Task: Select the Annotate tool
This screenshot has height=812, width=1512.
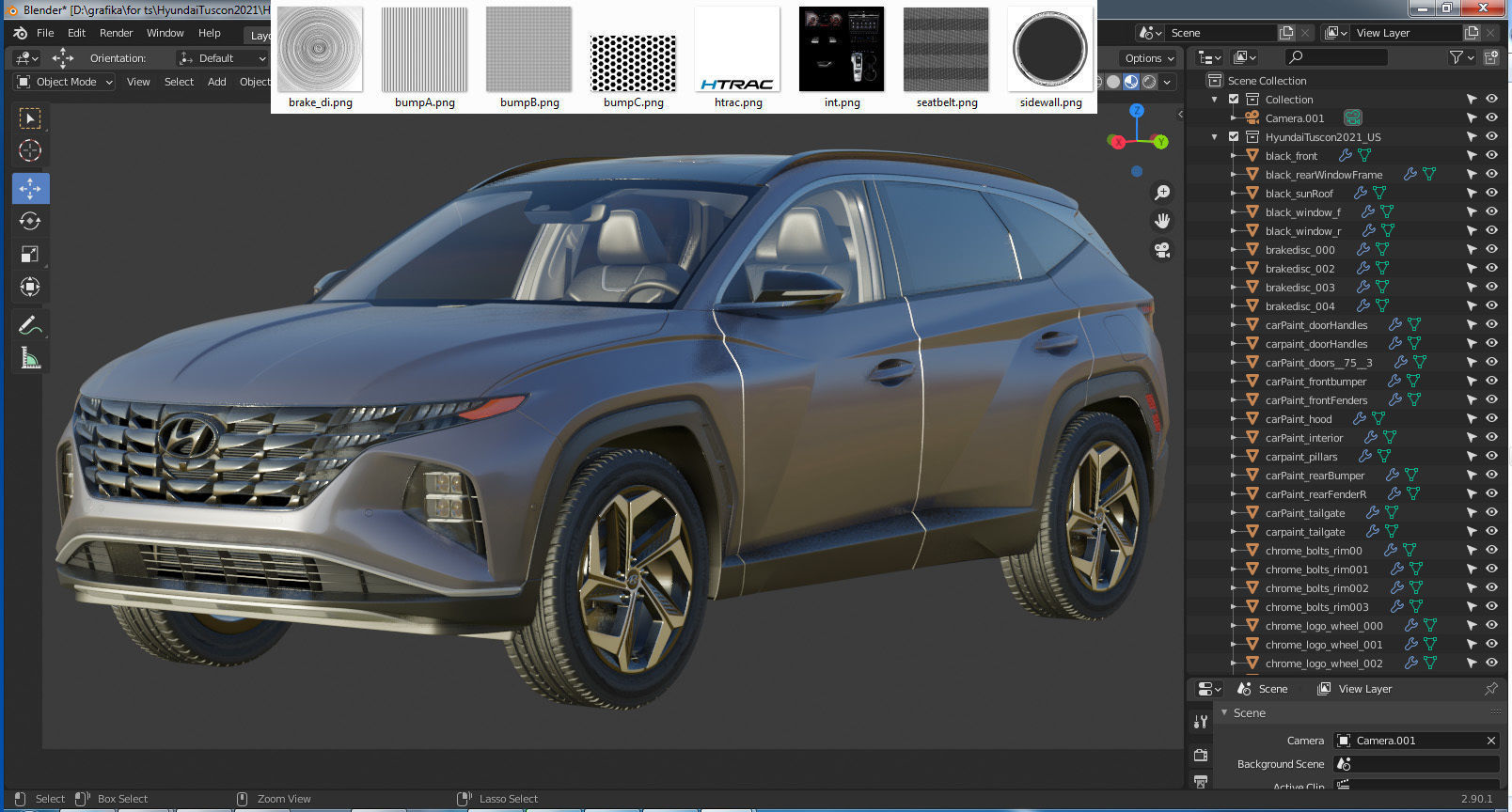Action: pos(30,325)
